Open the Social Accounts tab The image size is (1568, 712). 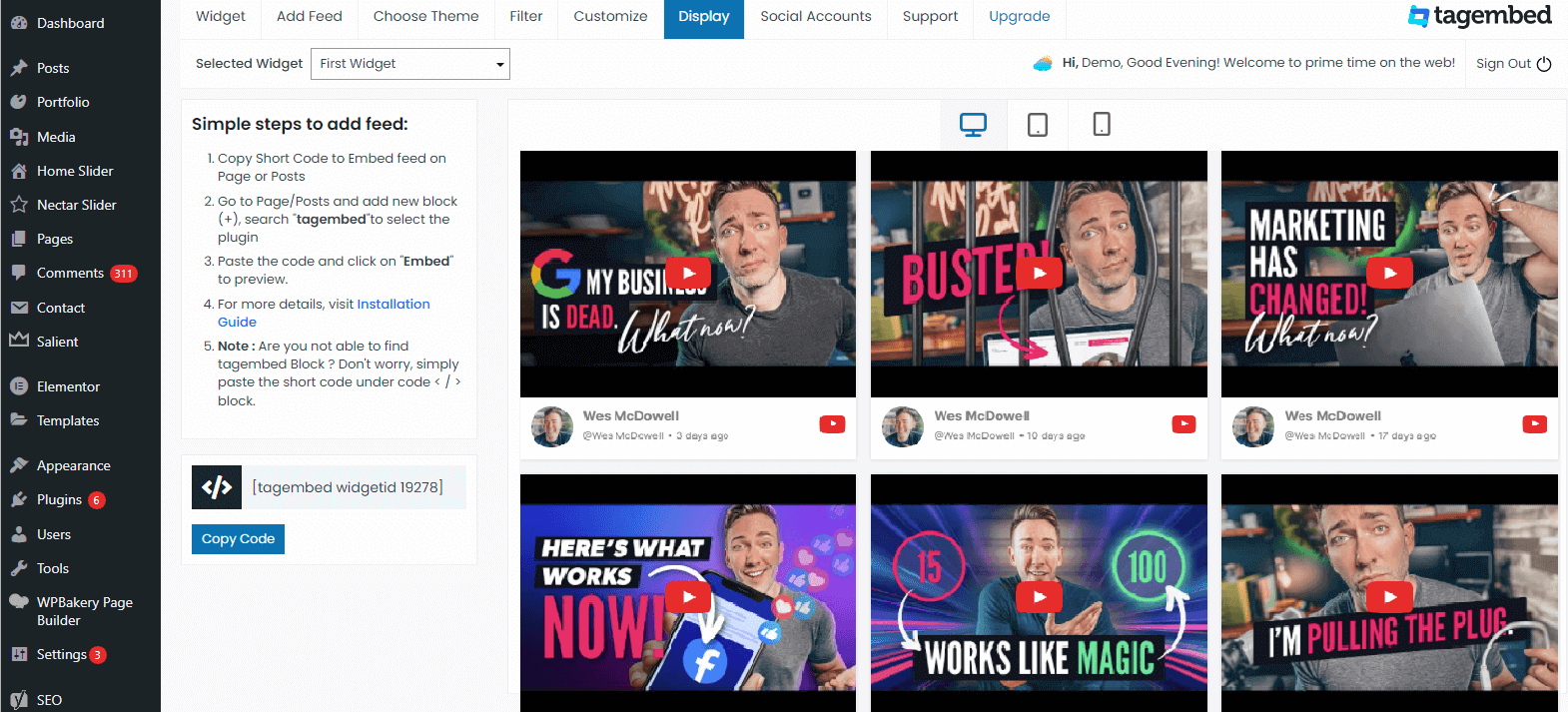(816, 17)
